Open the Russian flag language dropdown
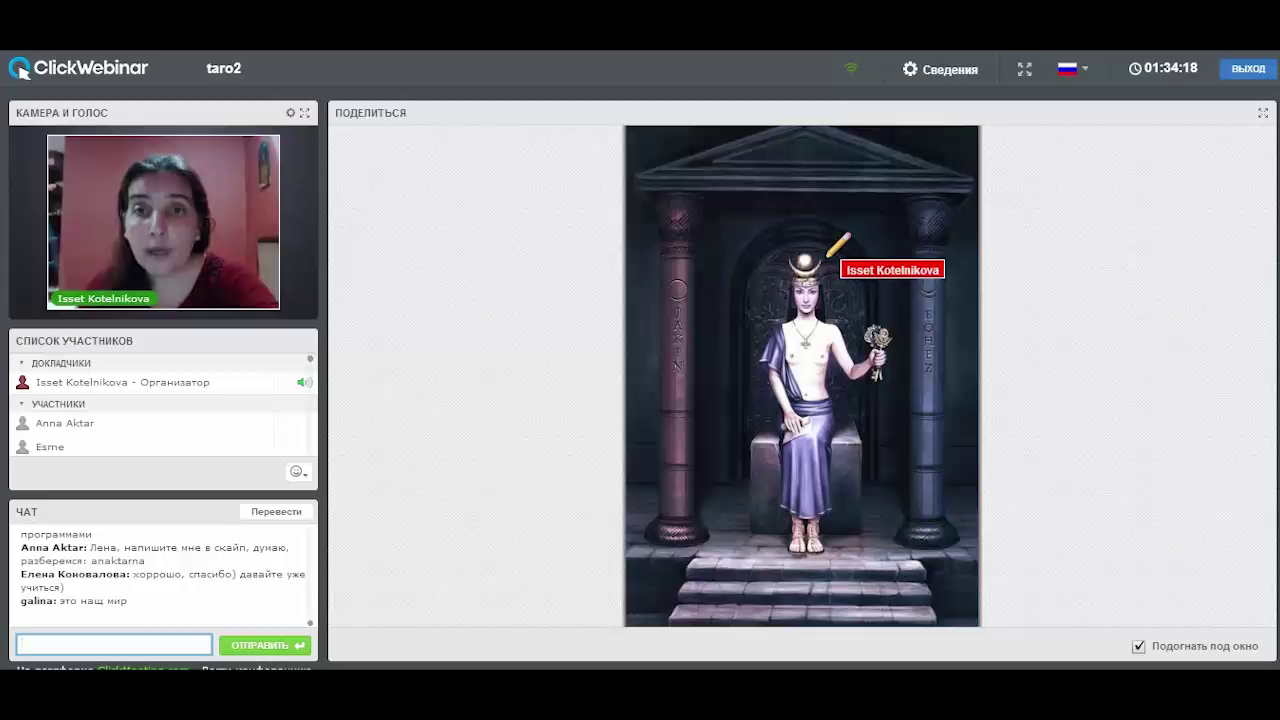Image resolution: width=1280 pixels, height=720 pixels. (1073, 69)
